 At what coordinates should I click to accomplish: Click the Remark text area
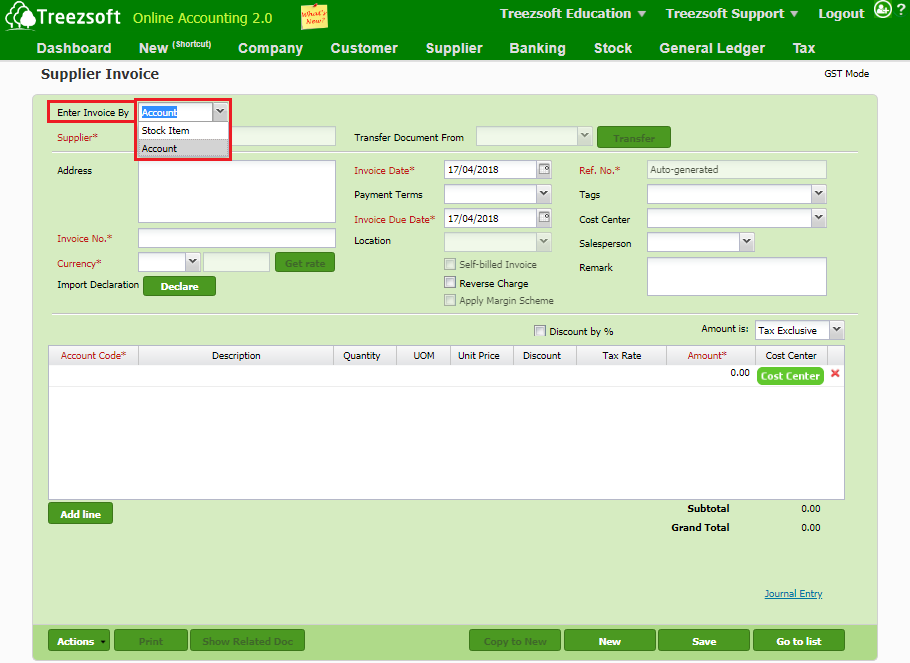tap(736, 276)
